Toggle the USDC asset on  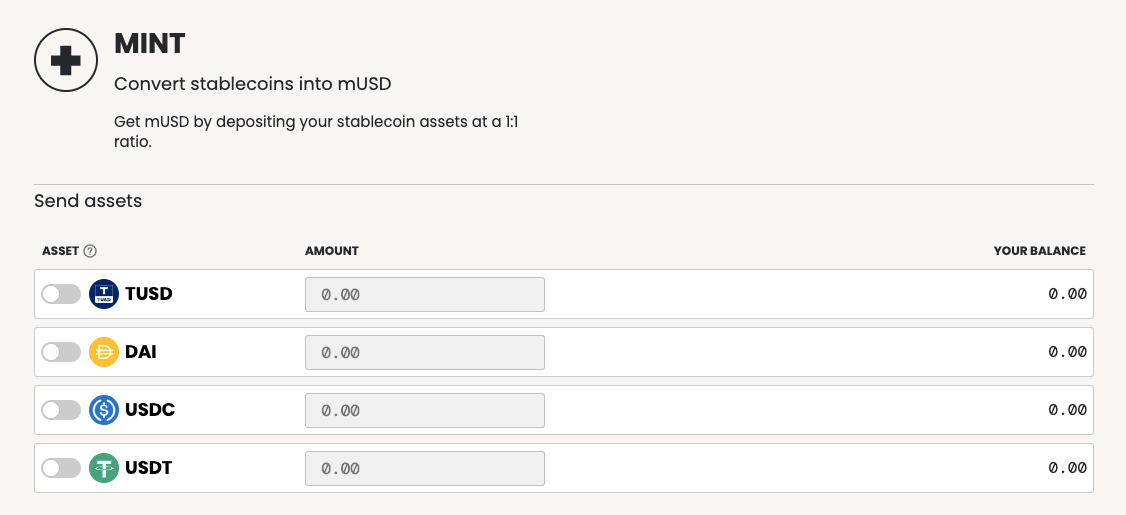(x=61, y=410)
